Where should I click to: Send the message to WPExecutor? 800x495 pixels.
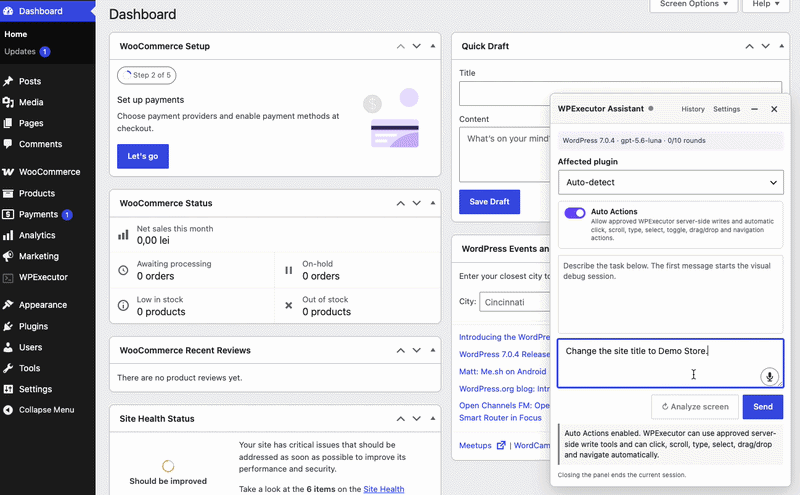pos(763,407)
